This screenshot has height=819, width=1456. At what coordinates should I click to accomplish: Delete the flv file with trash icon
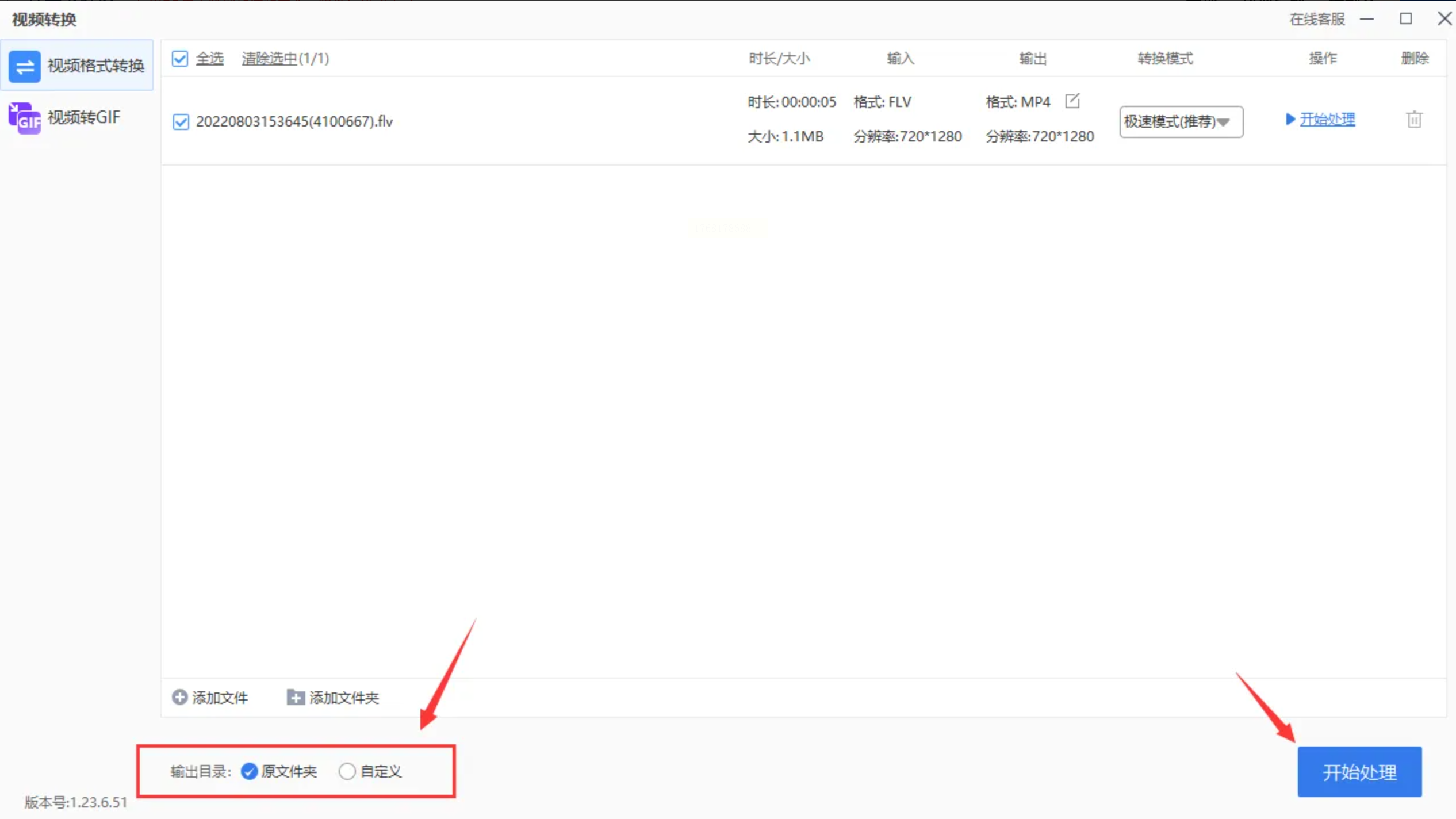(x=1414, y=120)
